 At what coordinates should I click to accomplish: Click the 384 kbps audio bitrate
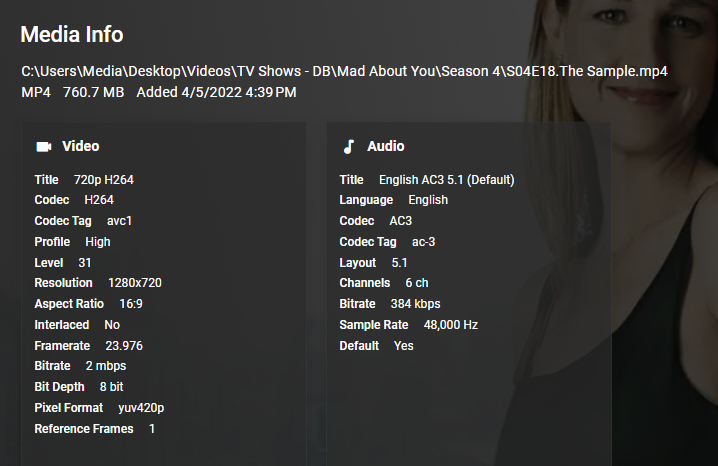[416, 304]
